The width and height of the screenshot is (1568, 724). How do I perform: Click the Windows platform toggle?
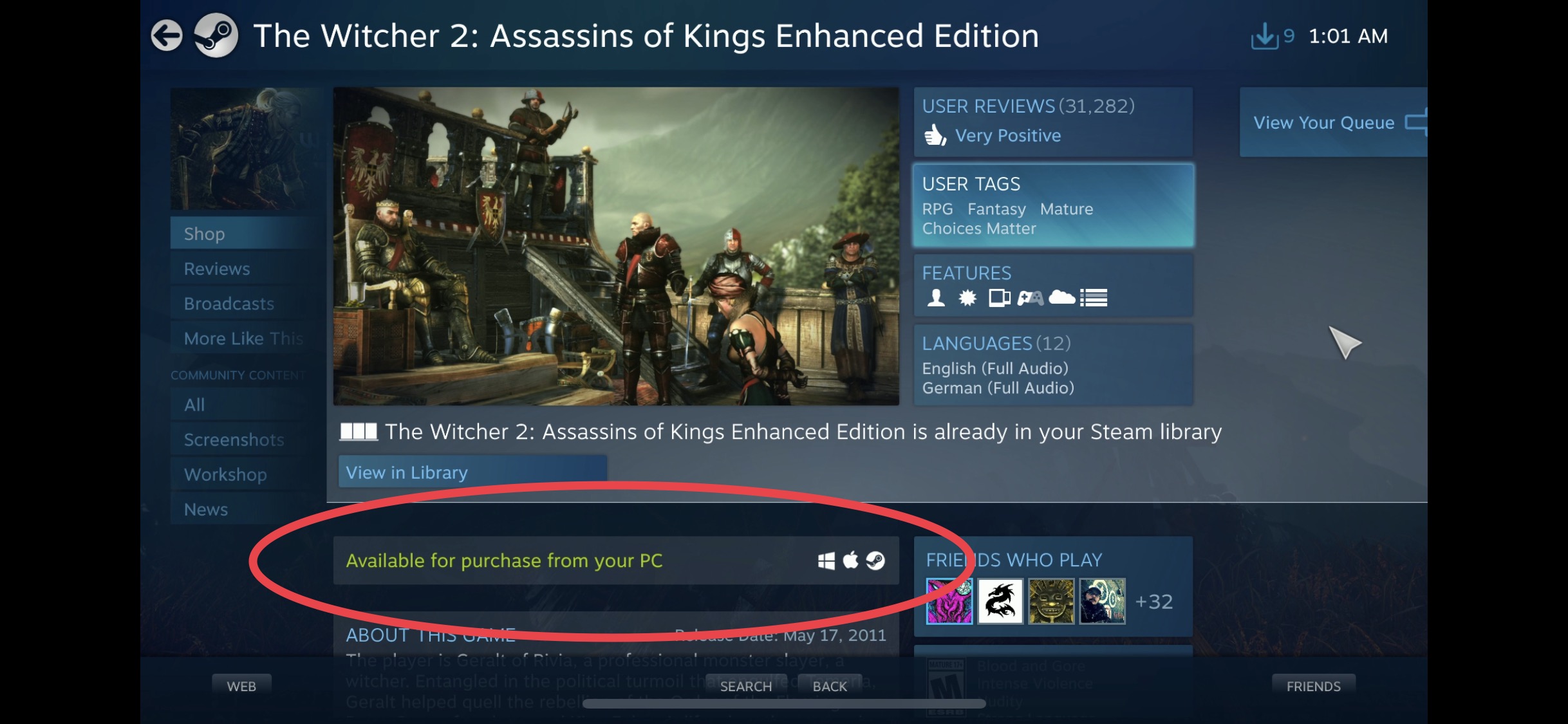pos(823,560)
